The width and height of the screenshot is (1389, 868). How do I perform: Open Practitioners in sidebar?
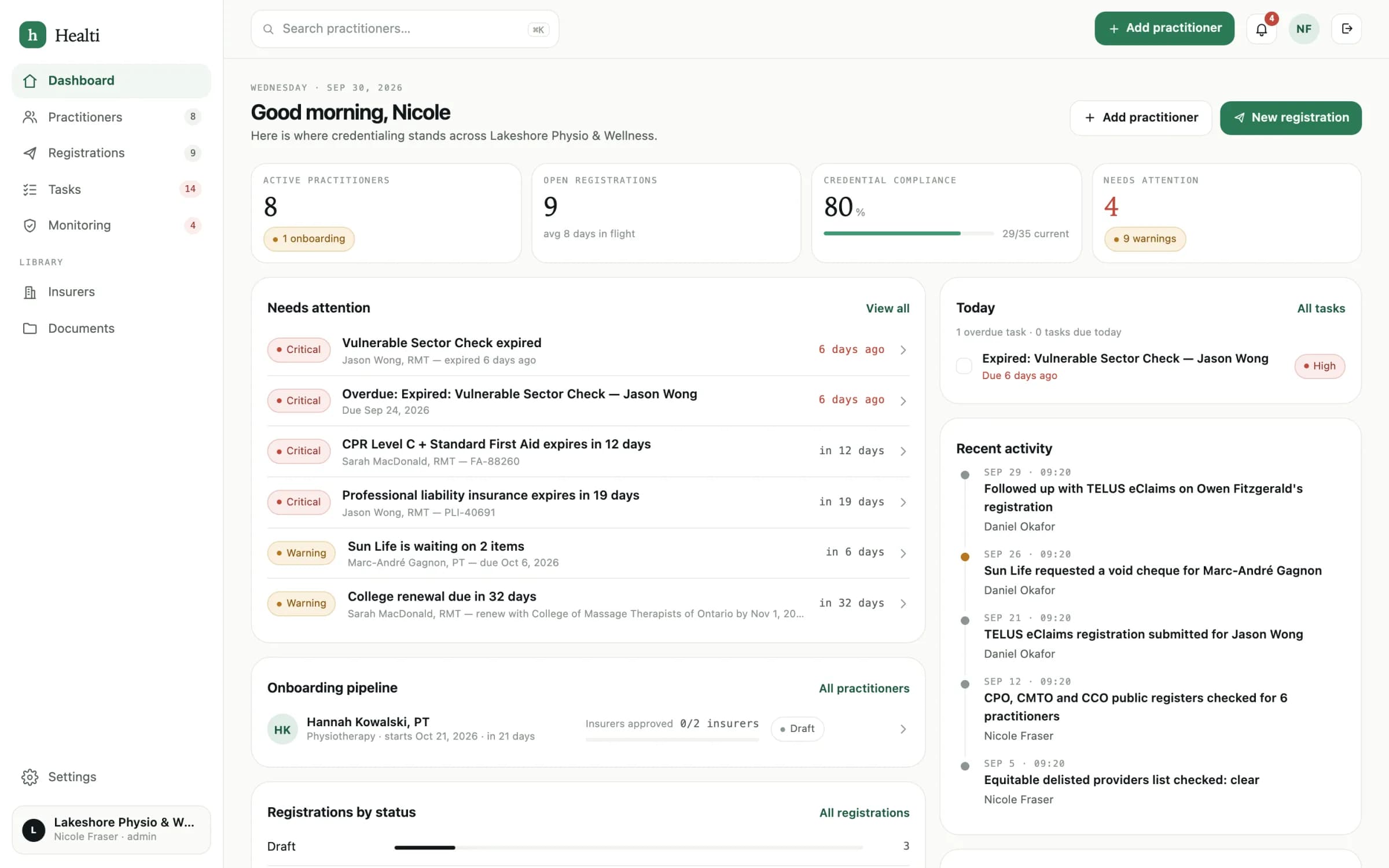pyautogui.click(x=111, y=117)
